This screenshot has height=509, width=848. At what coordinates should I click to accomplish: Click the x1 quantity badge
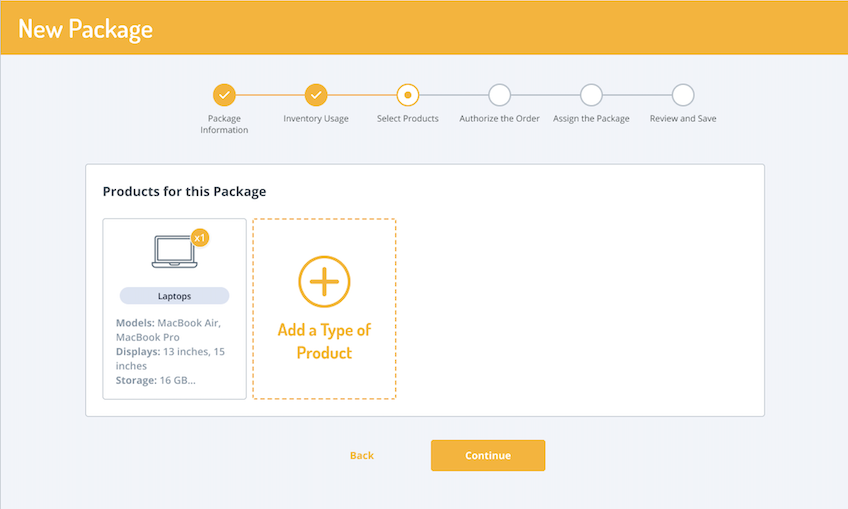click(x=199, y=238)
